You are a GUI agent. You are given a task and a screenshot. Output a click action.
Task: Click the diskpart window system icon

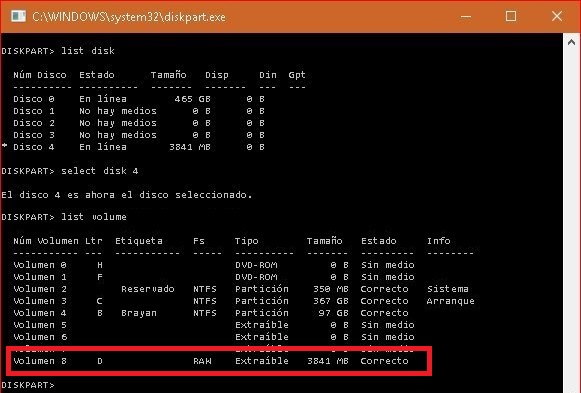coord(18,17)
